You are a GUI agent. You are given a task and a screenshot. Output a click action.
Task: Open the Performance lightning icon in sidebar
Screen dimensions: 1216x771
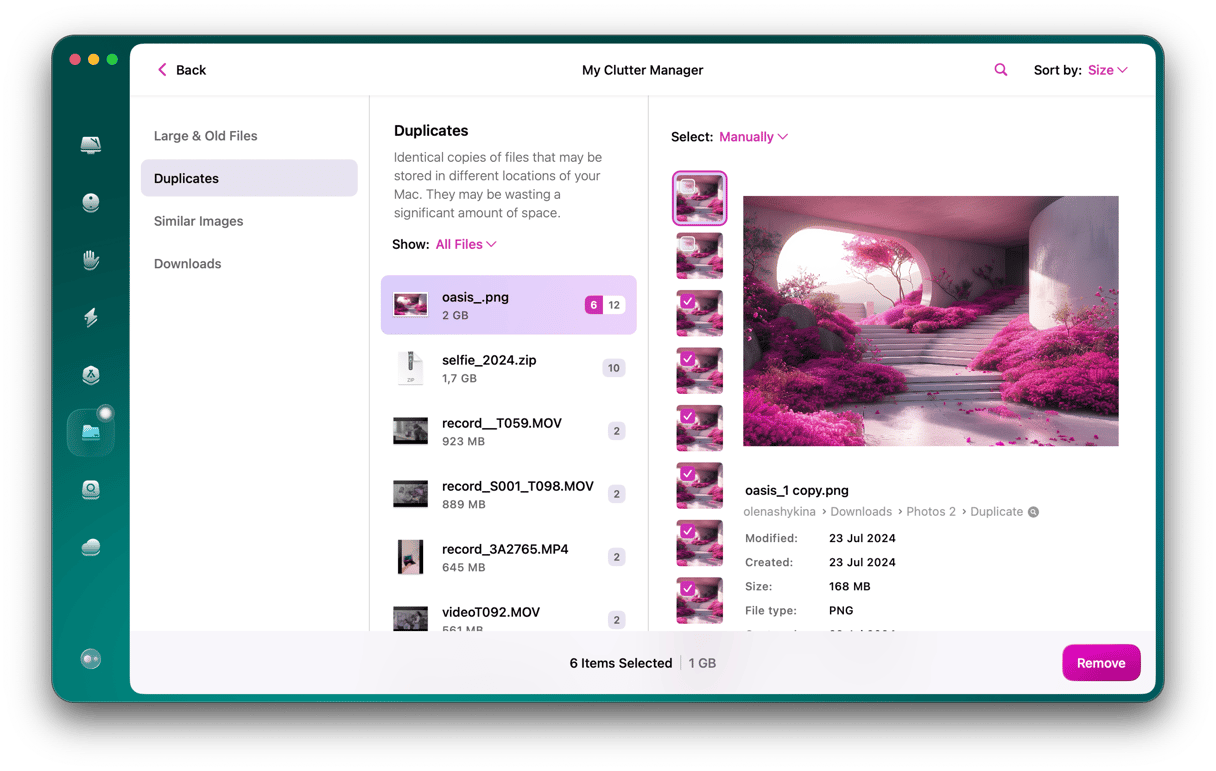[91, 318]
